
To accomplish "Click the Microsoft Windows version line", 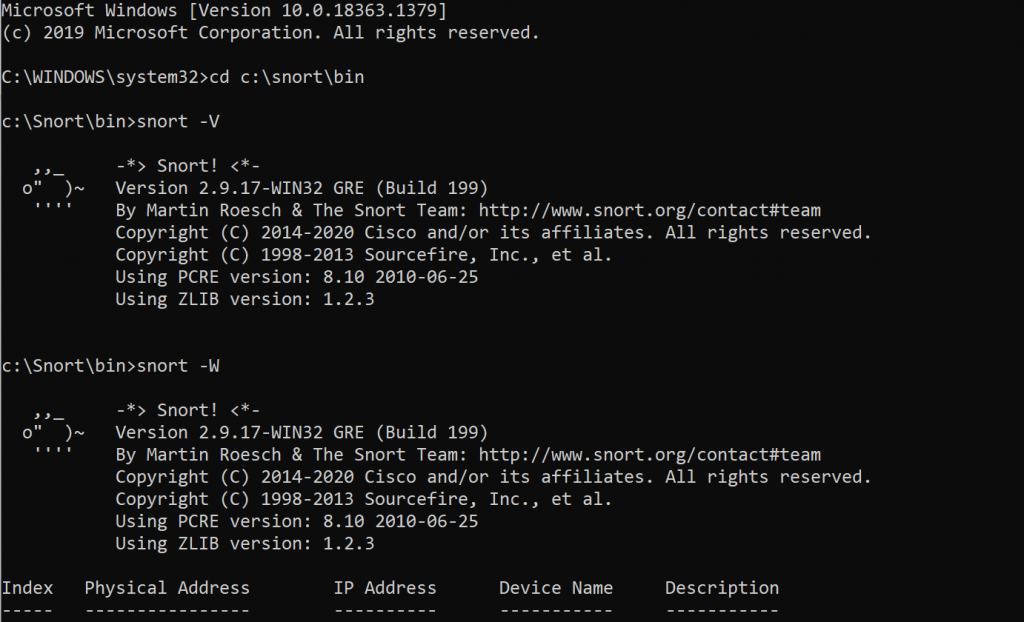I will [224, 10].
